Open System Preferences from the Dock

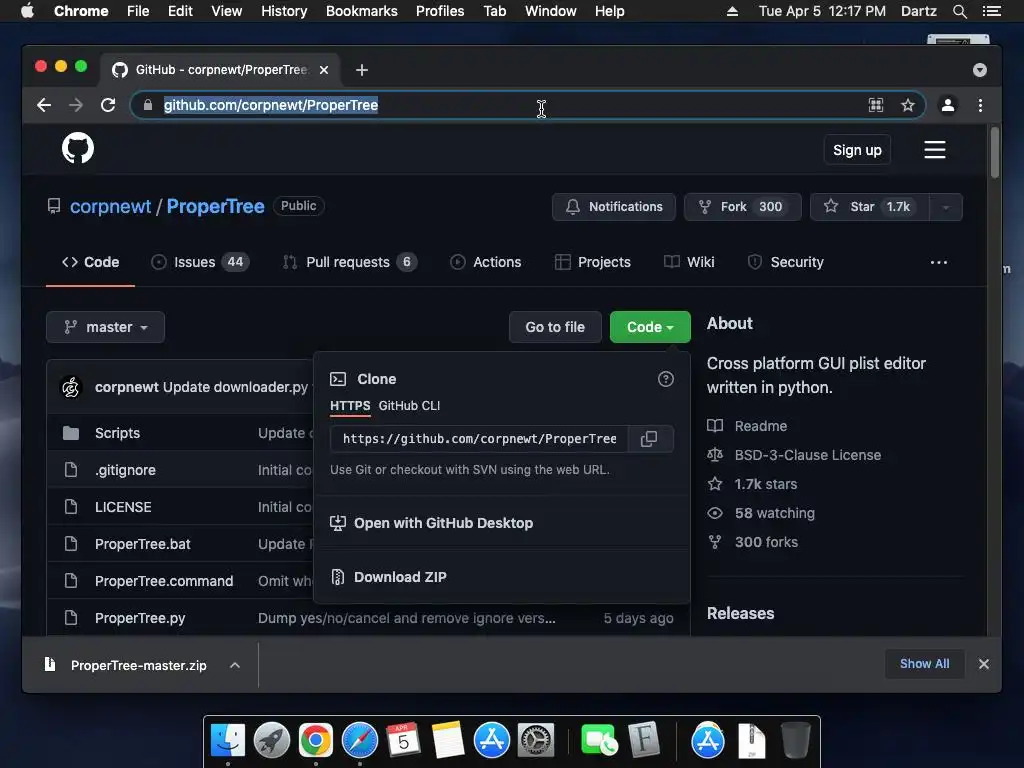536,741
